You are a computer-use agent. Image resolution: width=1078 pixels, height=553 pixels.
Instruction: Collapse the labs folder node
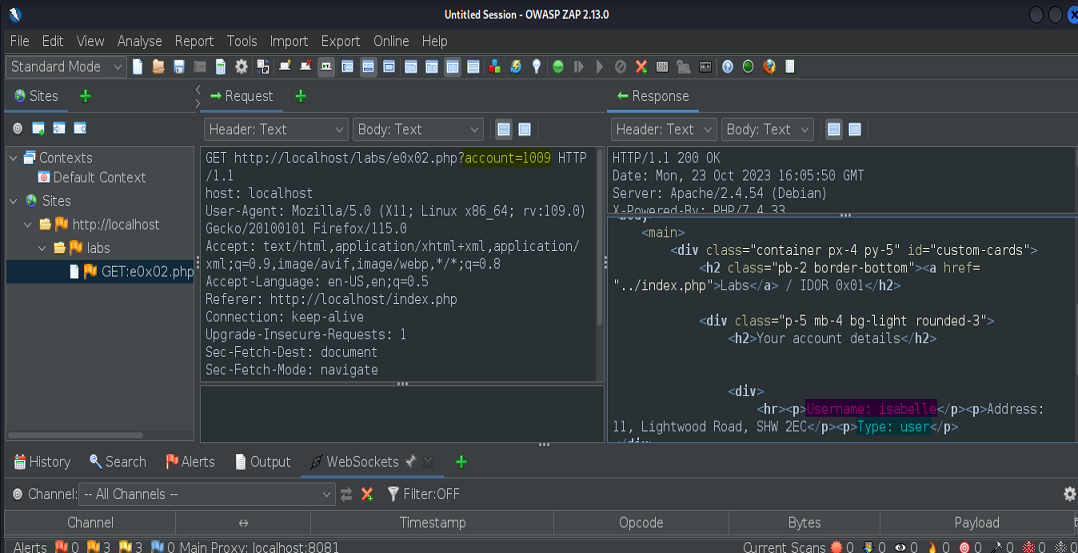tap(41, 248)
